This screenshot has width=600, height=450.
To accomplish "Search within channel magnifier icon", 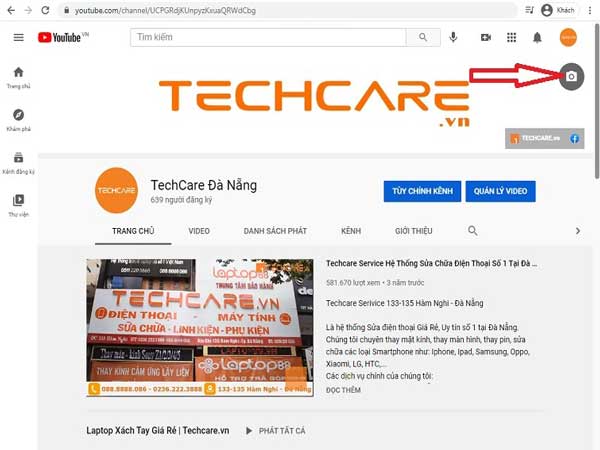I will point(473,231).
